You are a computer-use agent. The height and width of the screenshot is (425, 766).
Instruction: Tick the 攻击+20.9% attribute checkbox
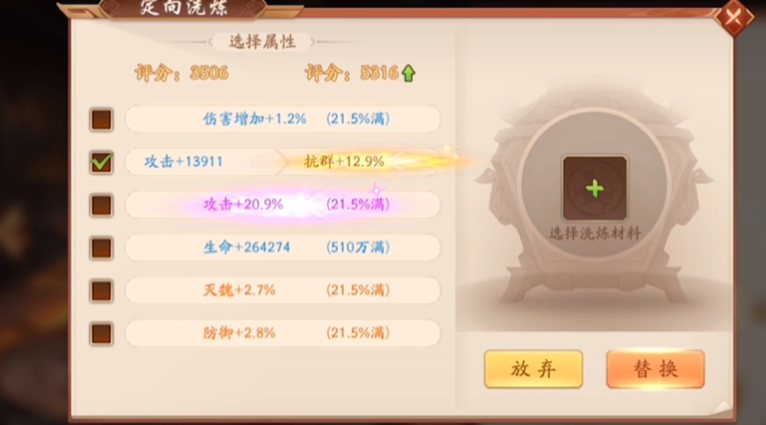[x=102, y=205]
